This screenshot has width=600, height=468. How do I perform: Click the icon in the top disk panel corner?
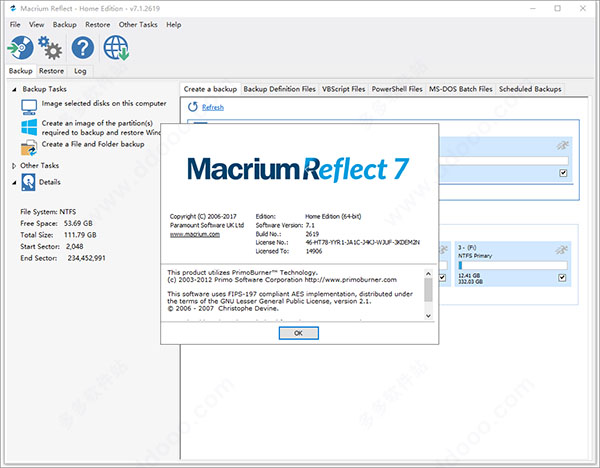pyautogui.click(x=562, y=145)
